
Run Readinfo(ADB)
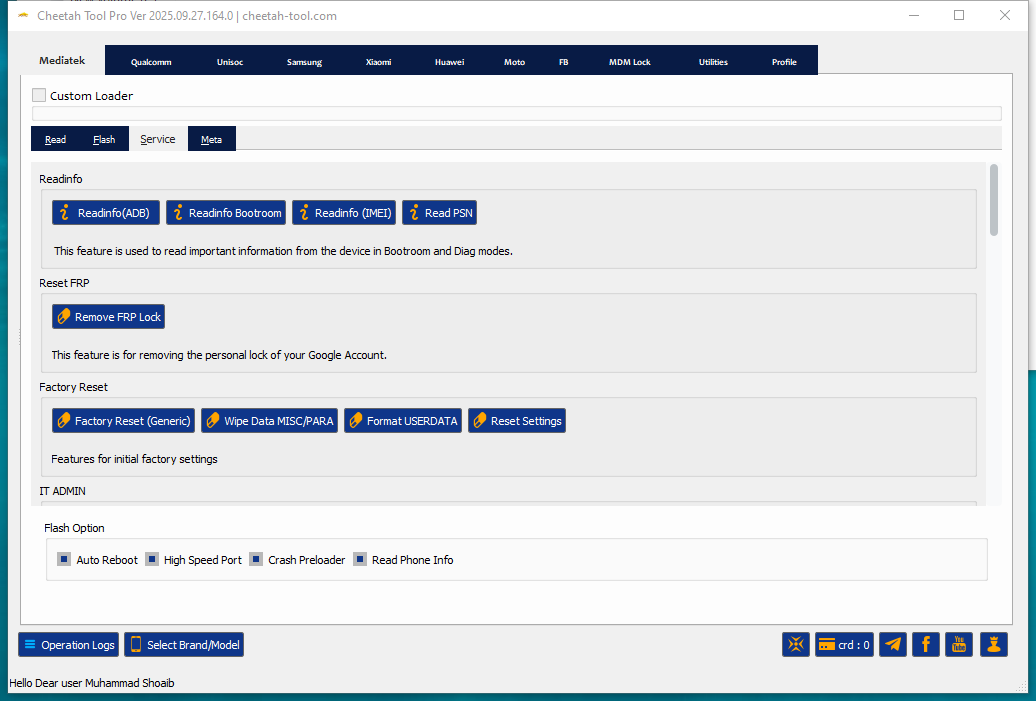point(105,212)
